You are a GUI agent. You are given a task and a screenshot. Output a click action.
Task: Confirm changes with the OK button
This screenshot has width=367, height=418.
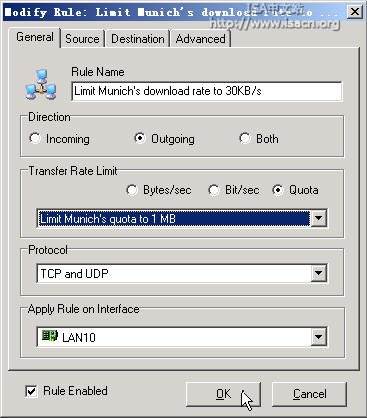[x=223, y=394]
